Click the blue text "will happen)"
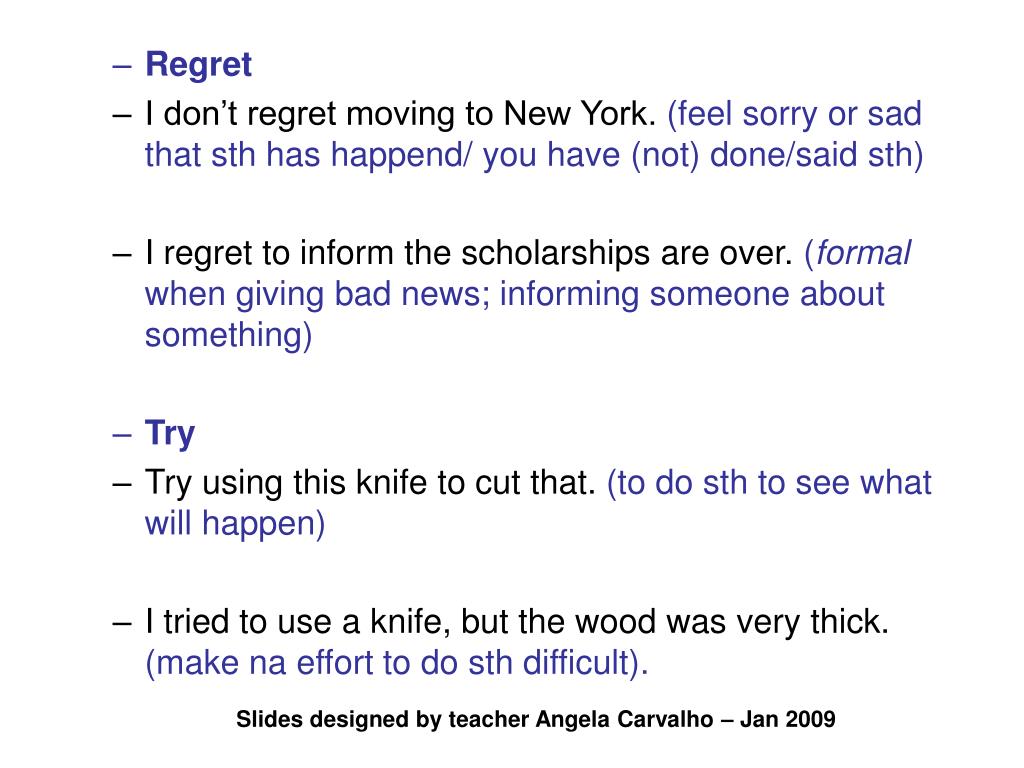 pos(235,524)
